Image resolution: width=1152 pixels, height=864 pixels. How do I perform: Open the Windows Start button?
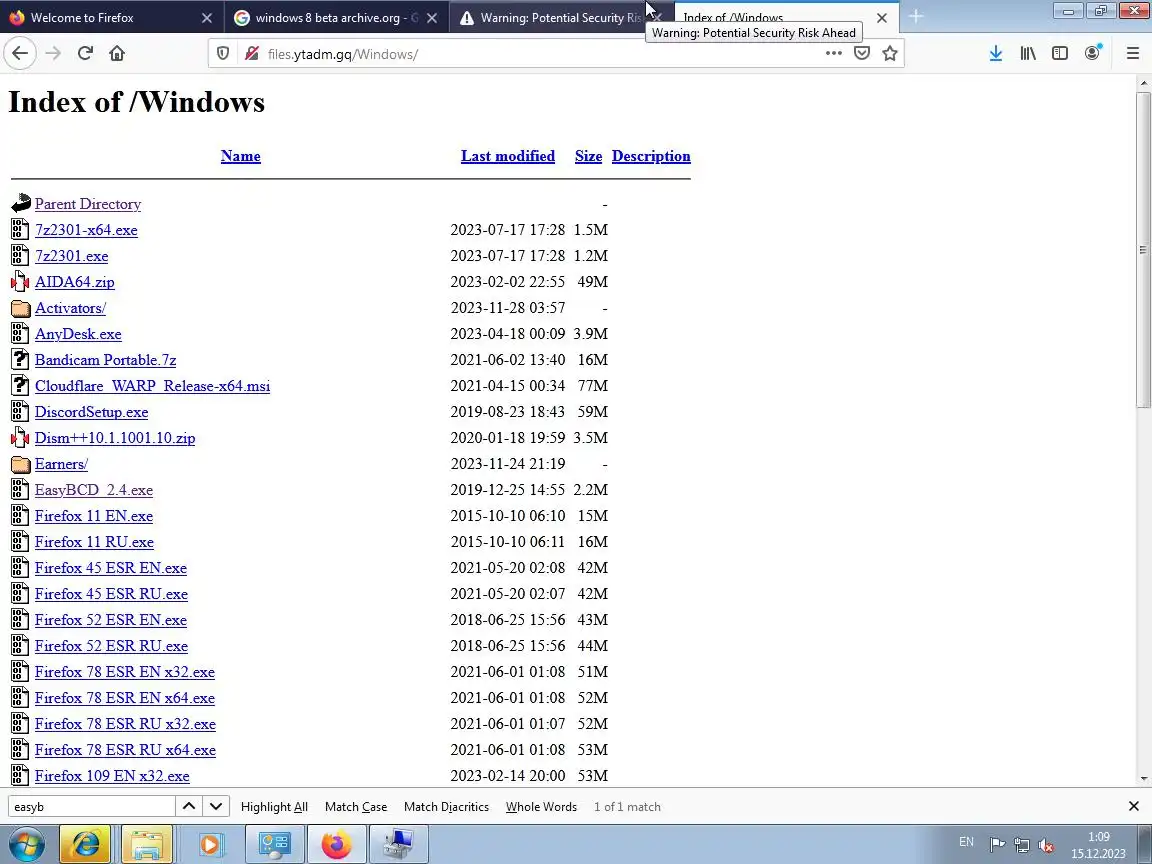point(26,844)
